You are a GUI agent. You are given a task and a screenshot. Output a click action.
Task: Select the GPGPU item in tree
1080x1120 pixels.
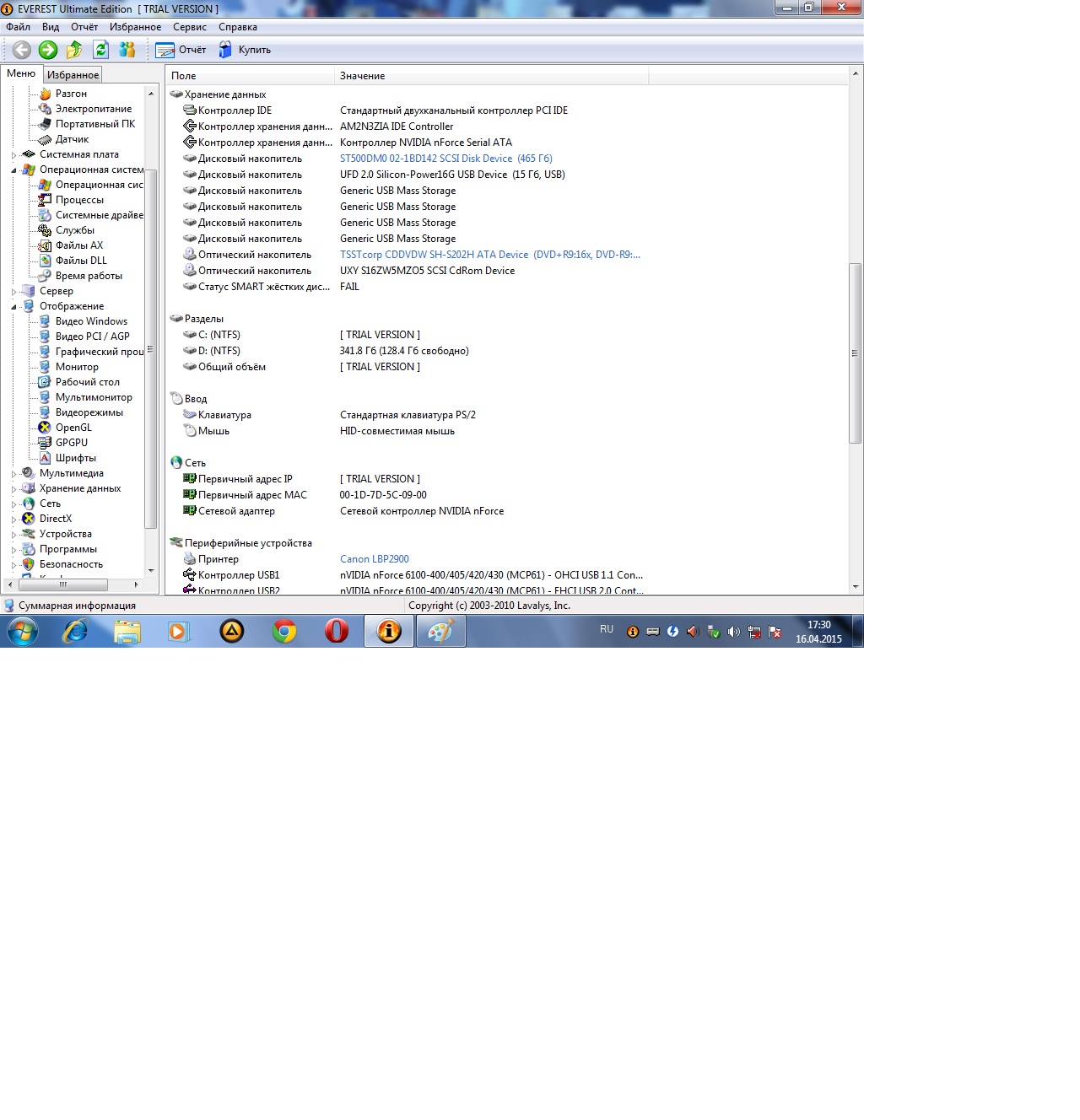(x=71, y=443)
